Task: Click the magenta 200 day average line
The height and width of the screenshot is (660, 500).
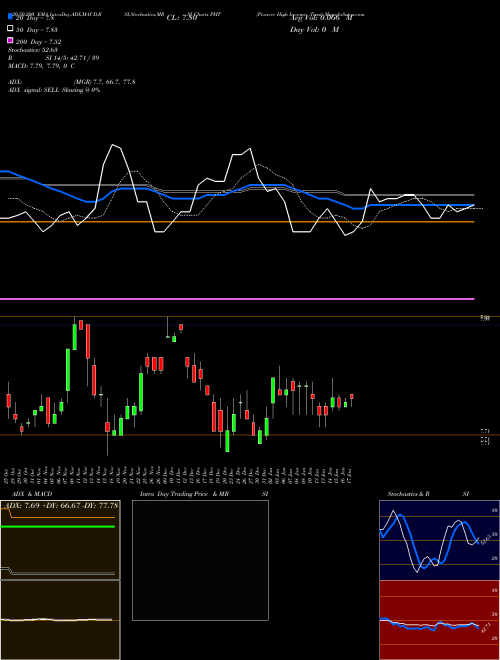Action: tap(237, 299)
